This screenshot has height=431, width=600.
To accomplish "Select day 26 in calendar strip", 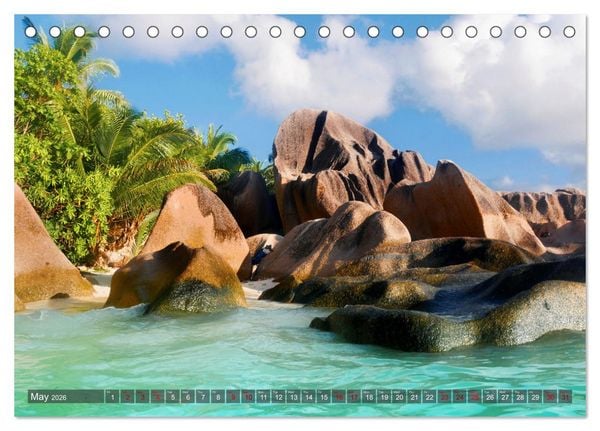I will click(490, 397).
